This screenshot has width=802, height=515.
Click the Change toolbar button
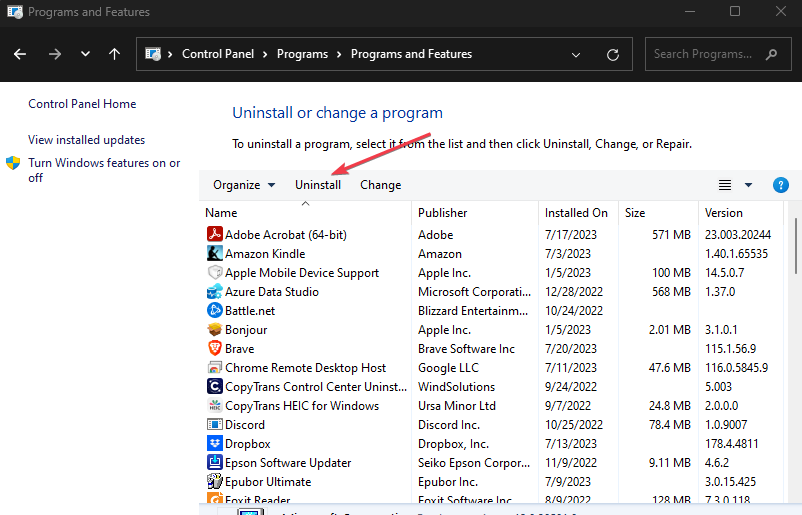381,185
